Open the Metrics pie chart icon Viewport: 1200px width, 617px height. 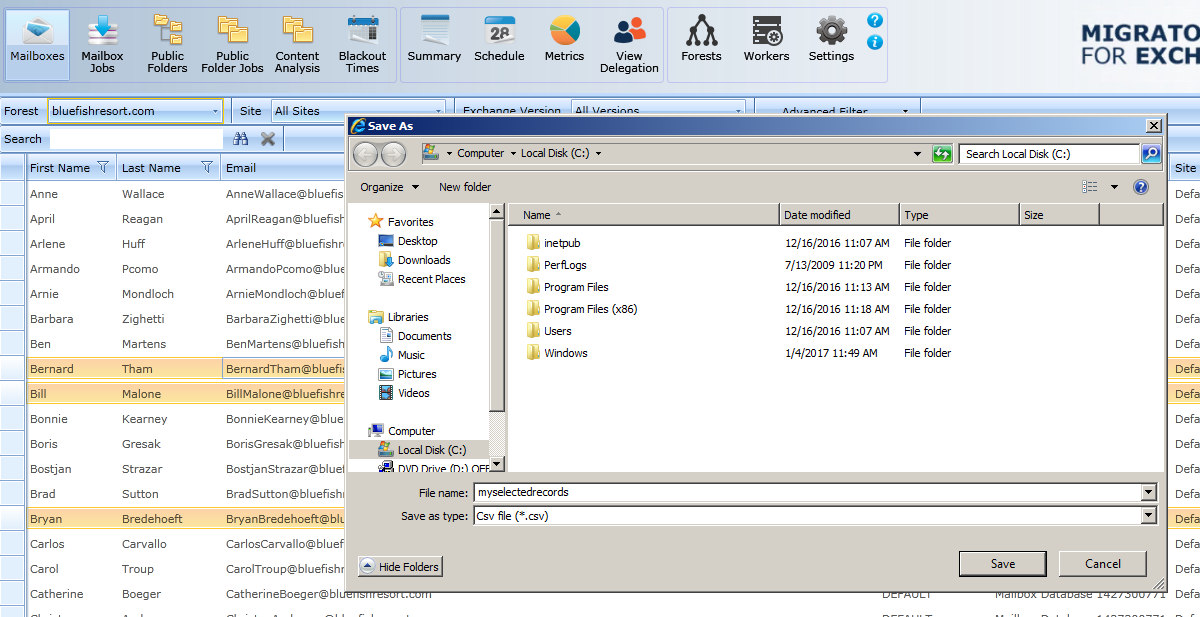tap(564, 40)
